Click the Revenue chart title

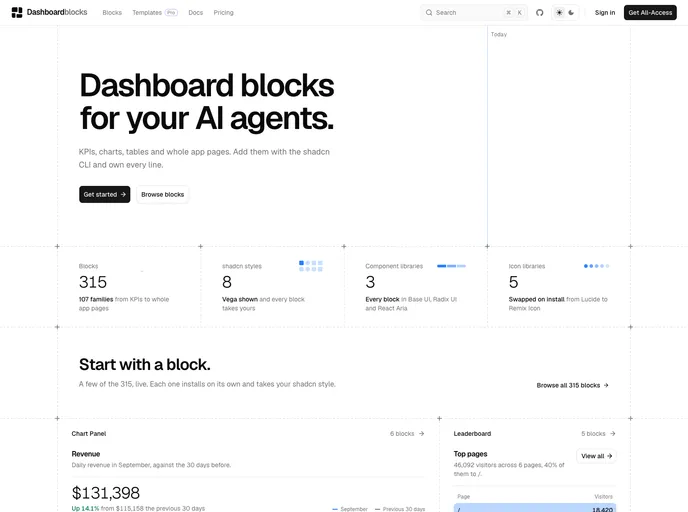point(86,454)
